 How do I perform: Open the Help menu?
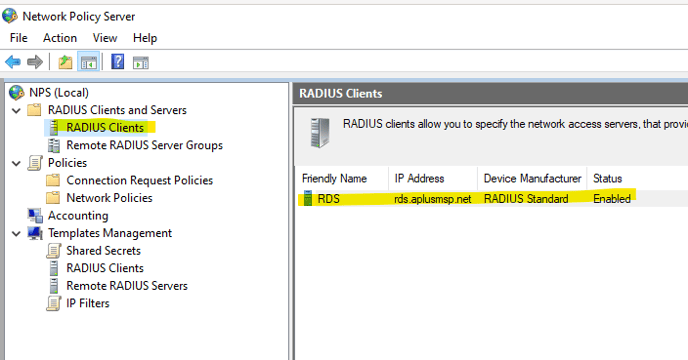click(x=145, y=38)
